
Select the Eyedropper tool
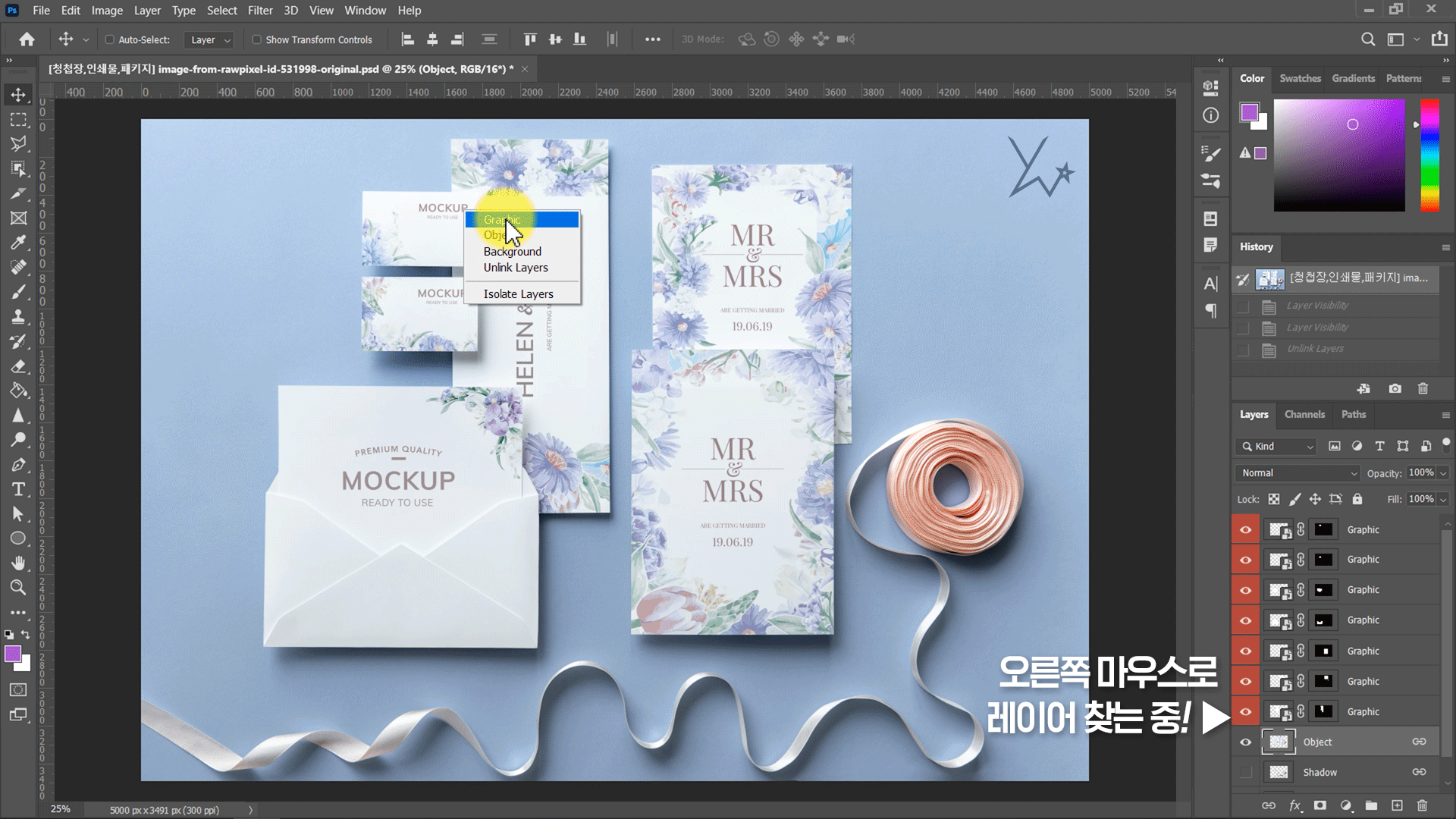[18, 243]
